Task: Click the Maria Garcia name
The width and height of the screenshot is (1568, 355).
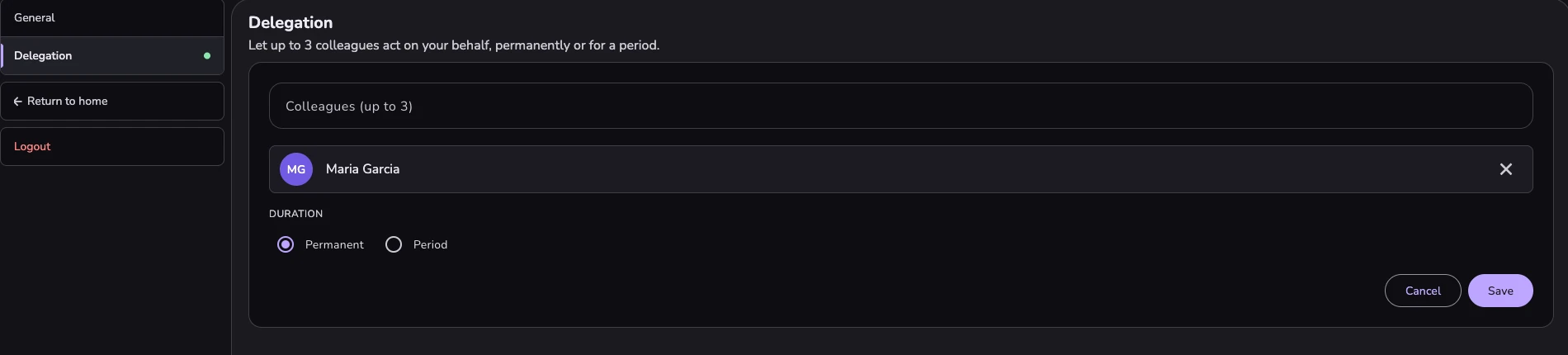Action: point(362,169)
